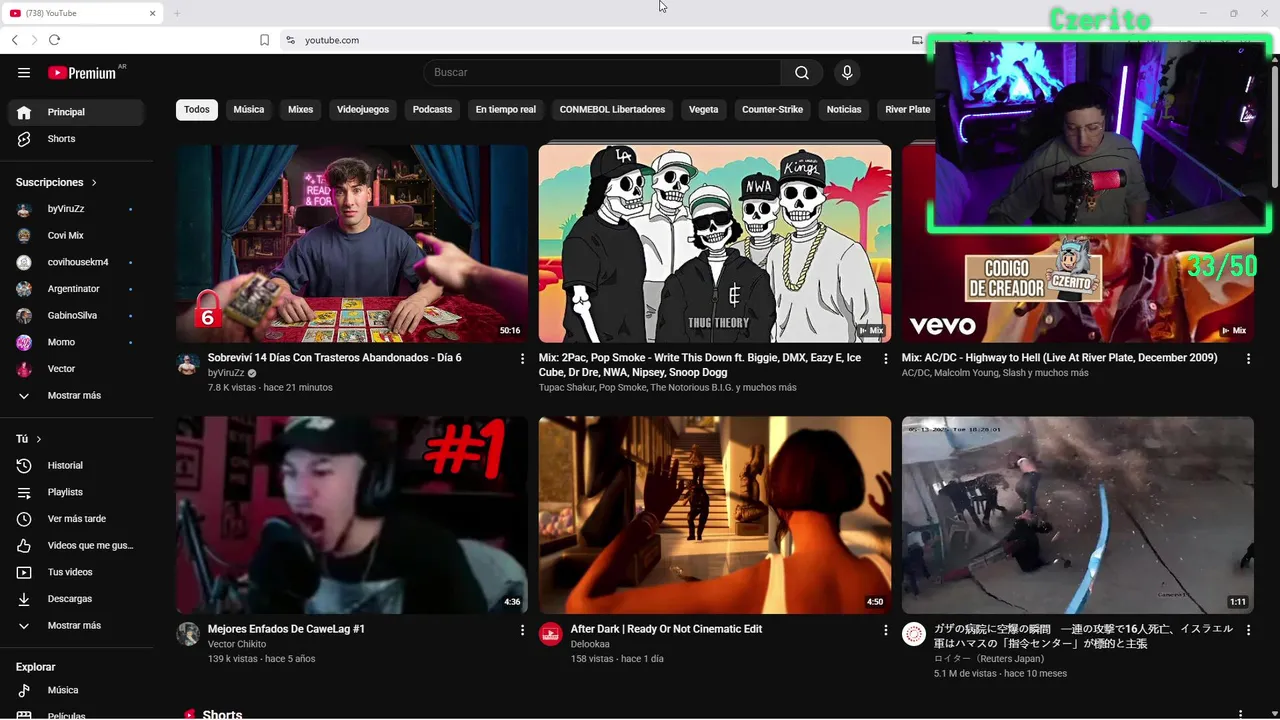
Task: Open Videos que me gustan
Action: [77, 545]
